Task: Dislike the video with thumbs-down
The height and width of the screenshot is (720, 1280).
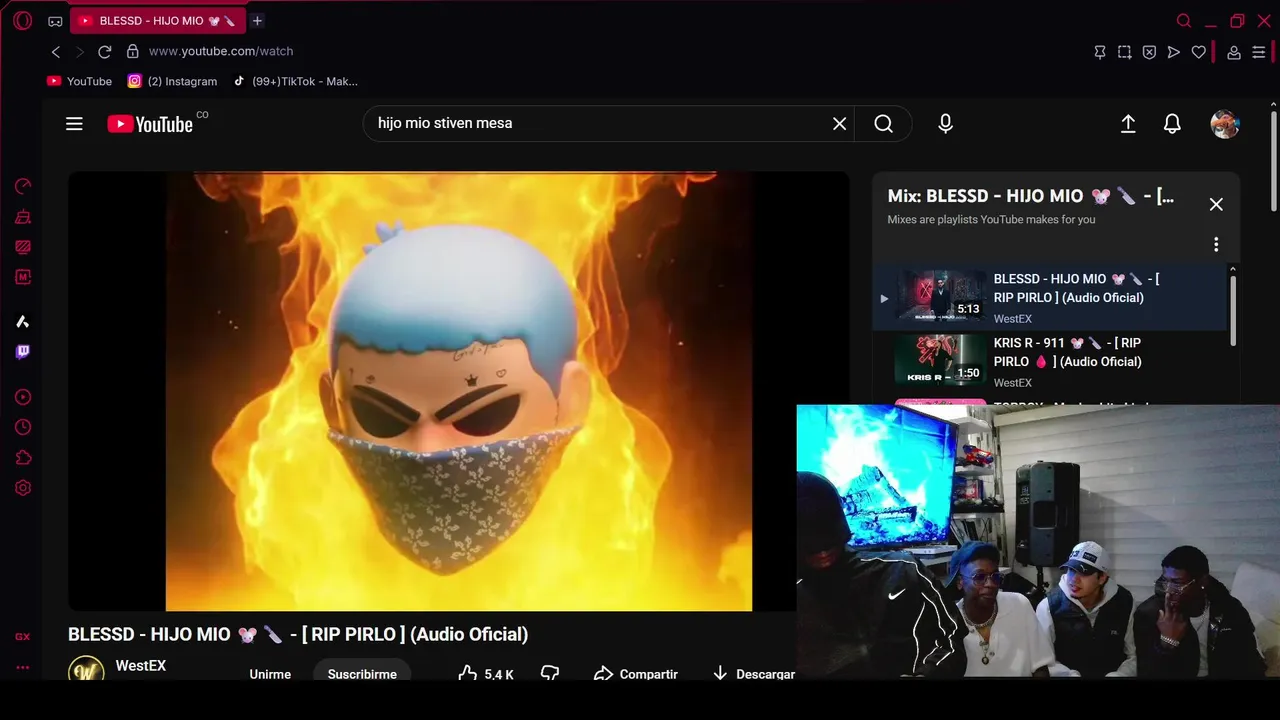Action: coord(549,674)
